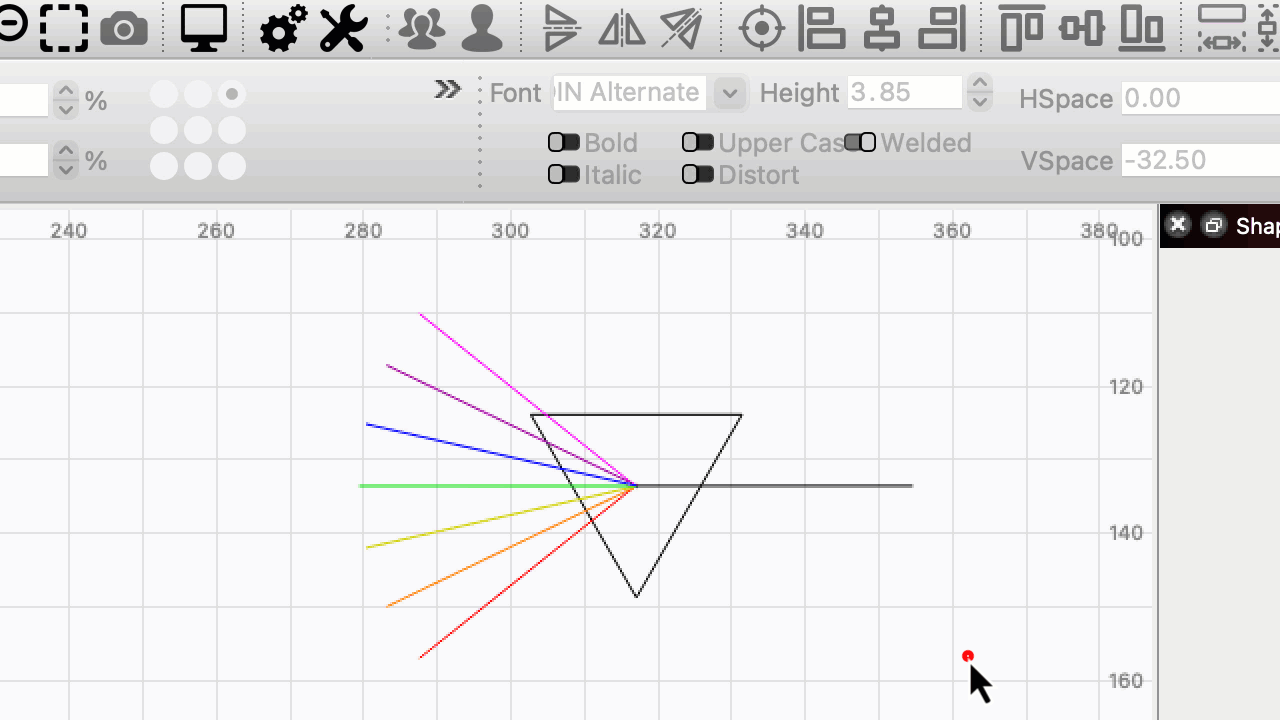The image size is (1280, 720).
Task: Click the rotation center target icon
Action: pos(761,29)
